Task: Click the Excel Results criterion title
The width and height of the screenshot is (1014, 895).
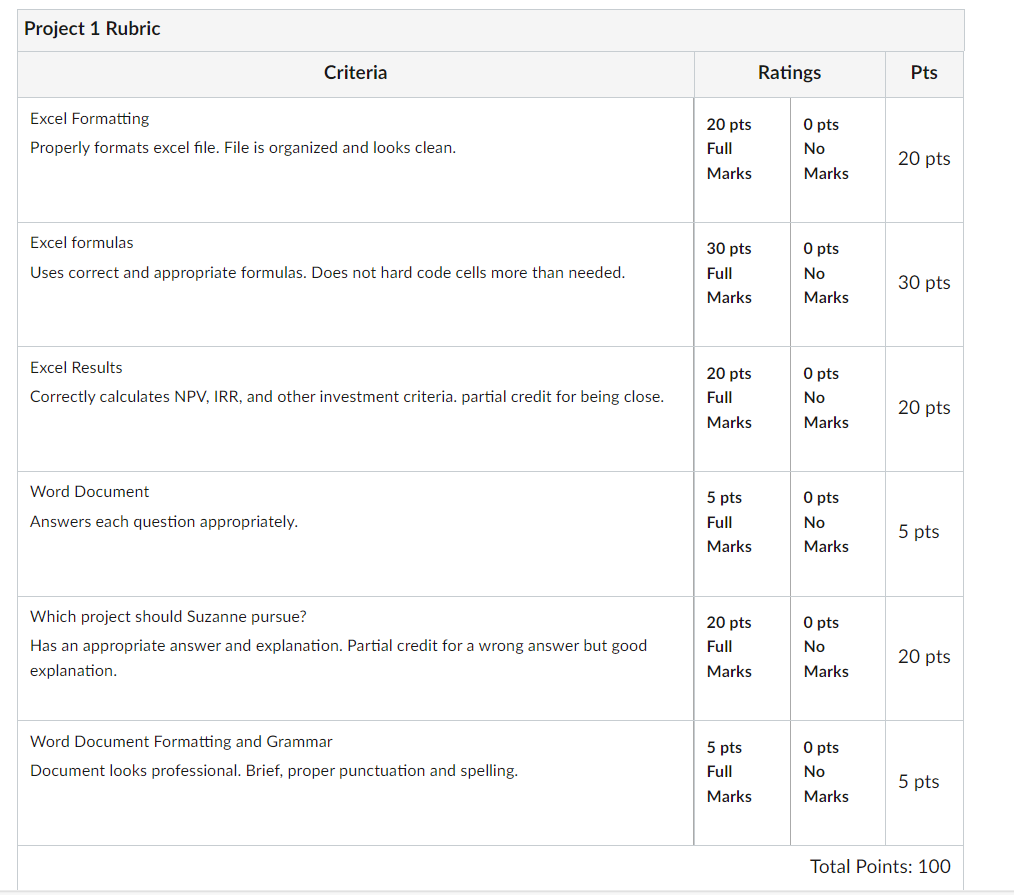Action: pyautogui.click(x=77, y=368)
